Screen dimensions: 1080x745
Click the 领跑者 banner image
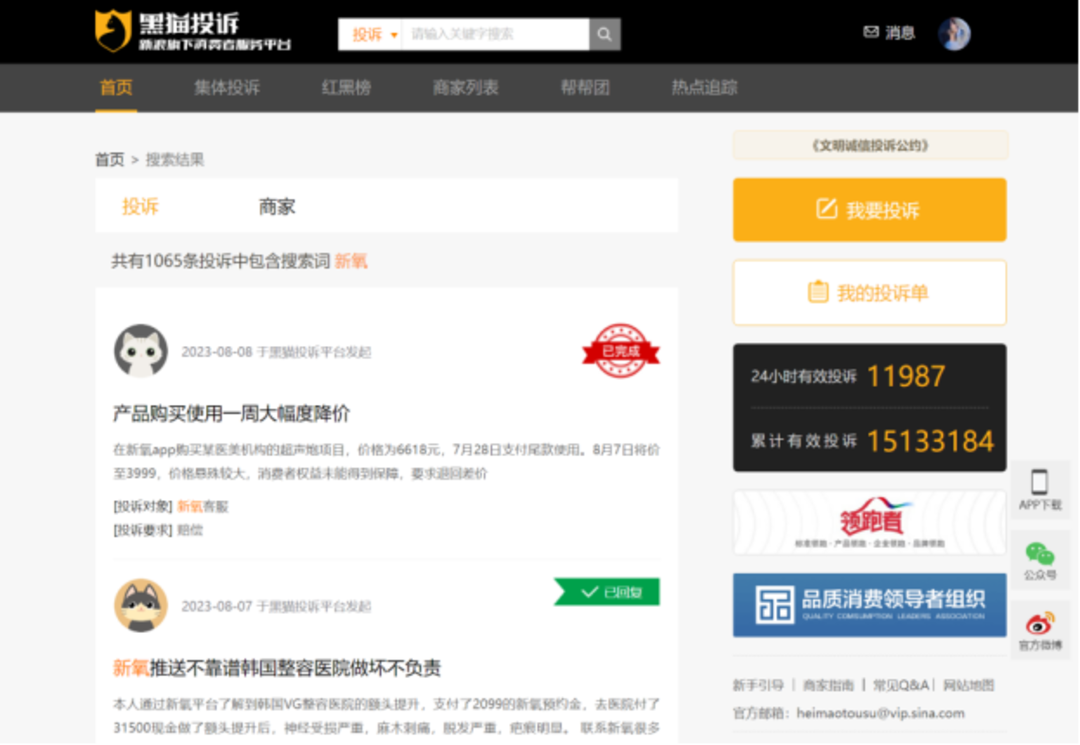(869, 523)
